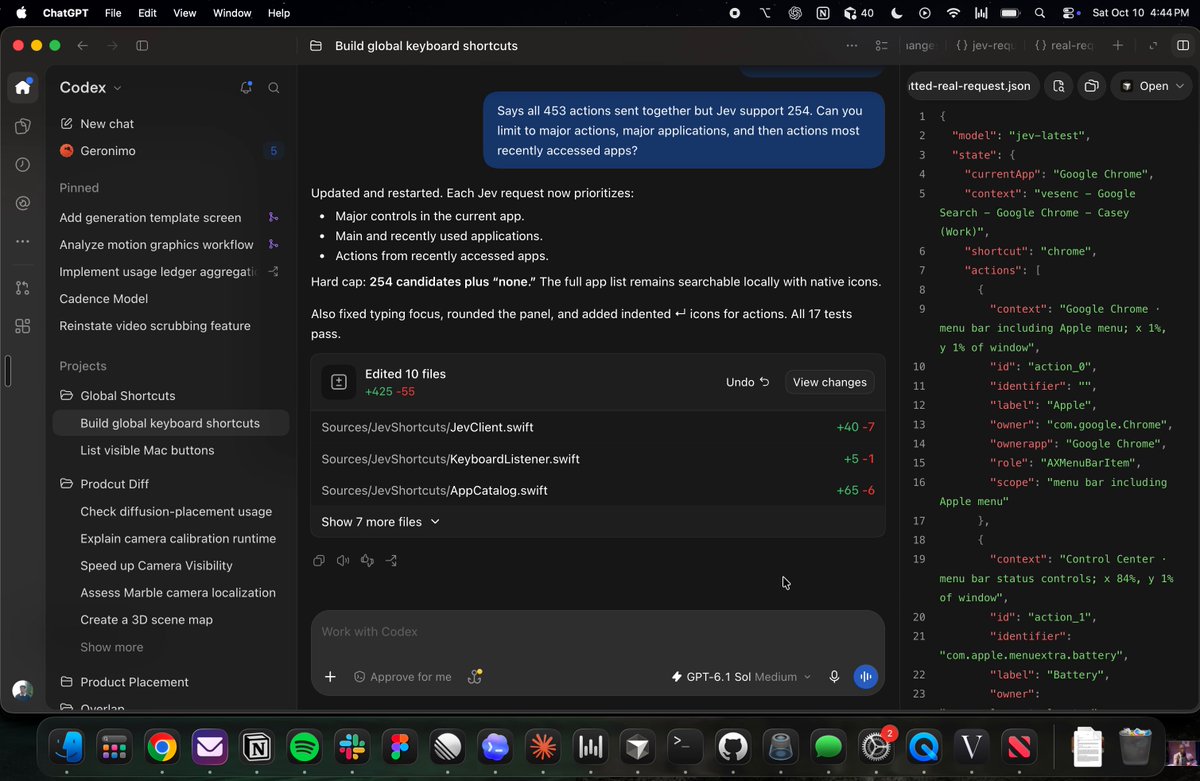Open the notifications bell beside Codex
The image size is (1200, 781).
point(246,88)
